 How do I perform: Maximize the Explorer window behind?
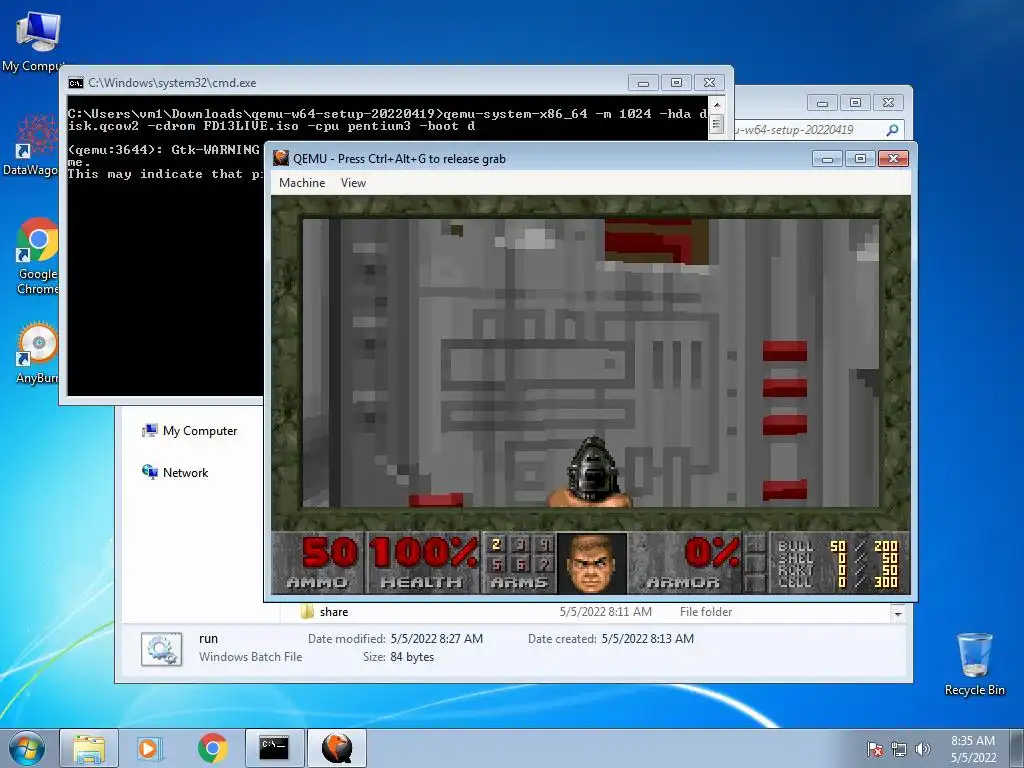(x=856, y=103)
